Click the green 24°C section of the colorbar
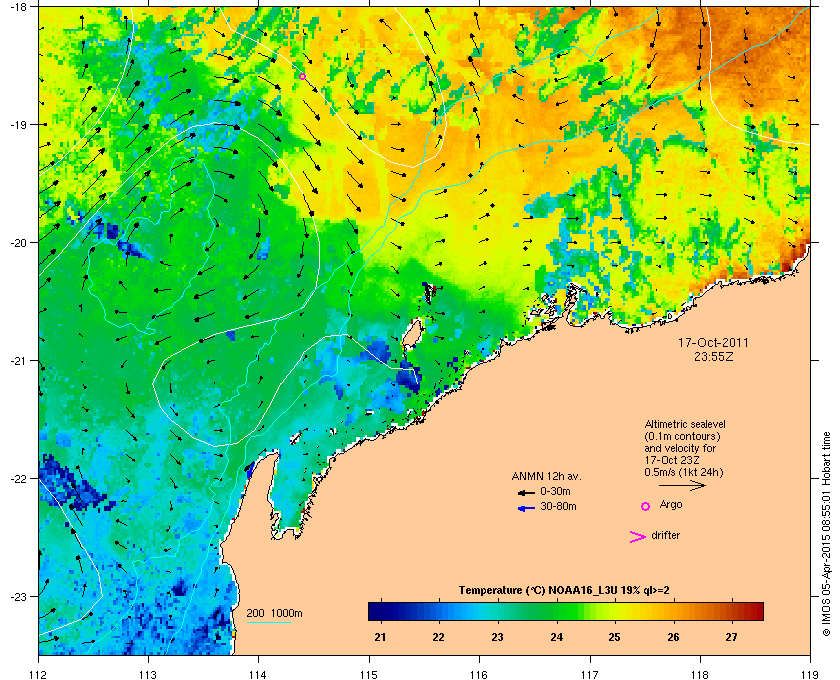This screenshot has width=840, height=680. [x=557, y=611]
